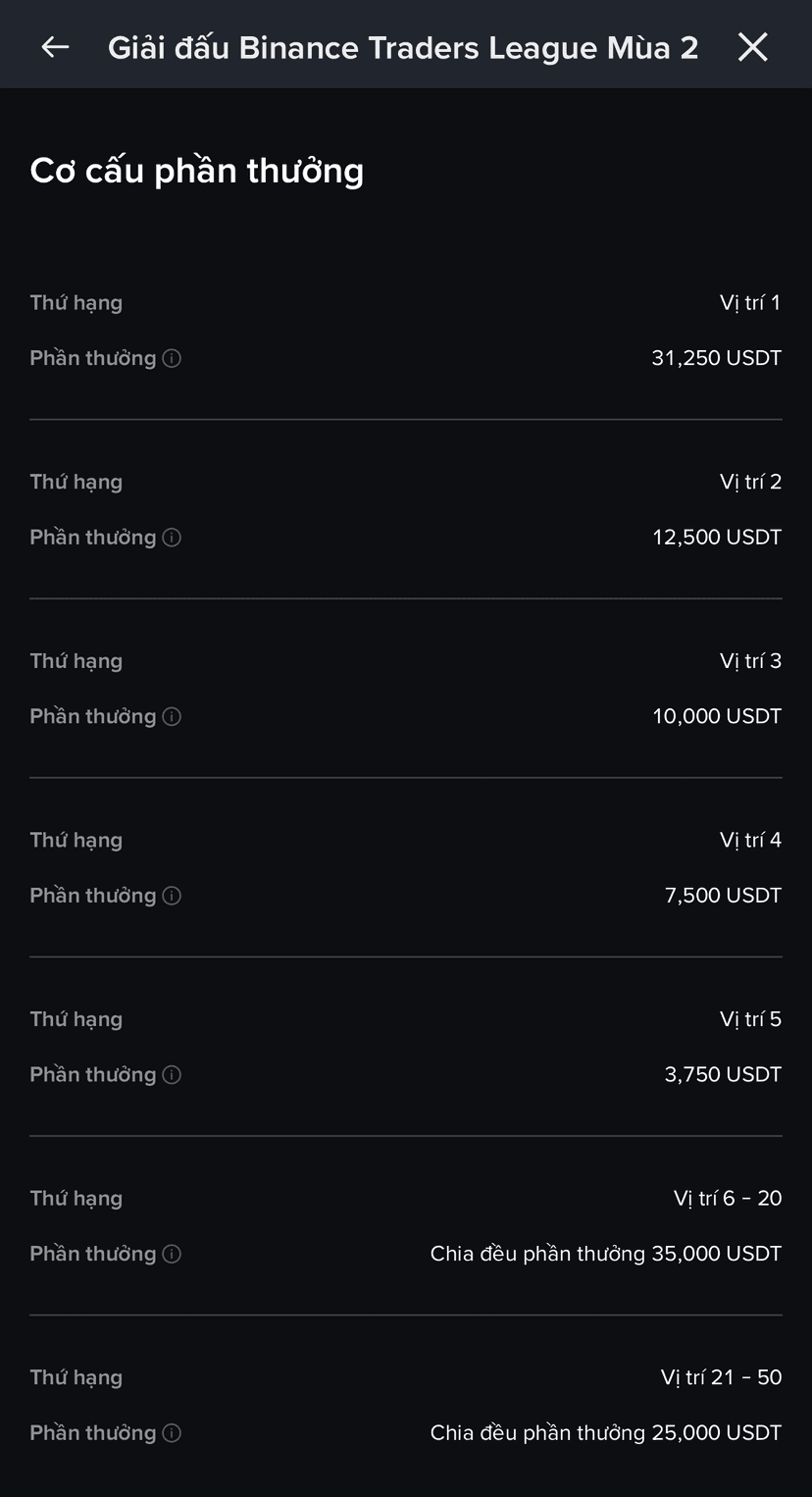
Task: Tap the reward info icon for Vị trí 6 – 20
Action: click(x=172, y=1254)
